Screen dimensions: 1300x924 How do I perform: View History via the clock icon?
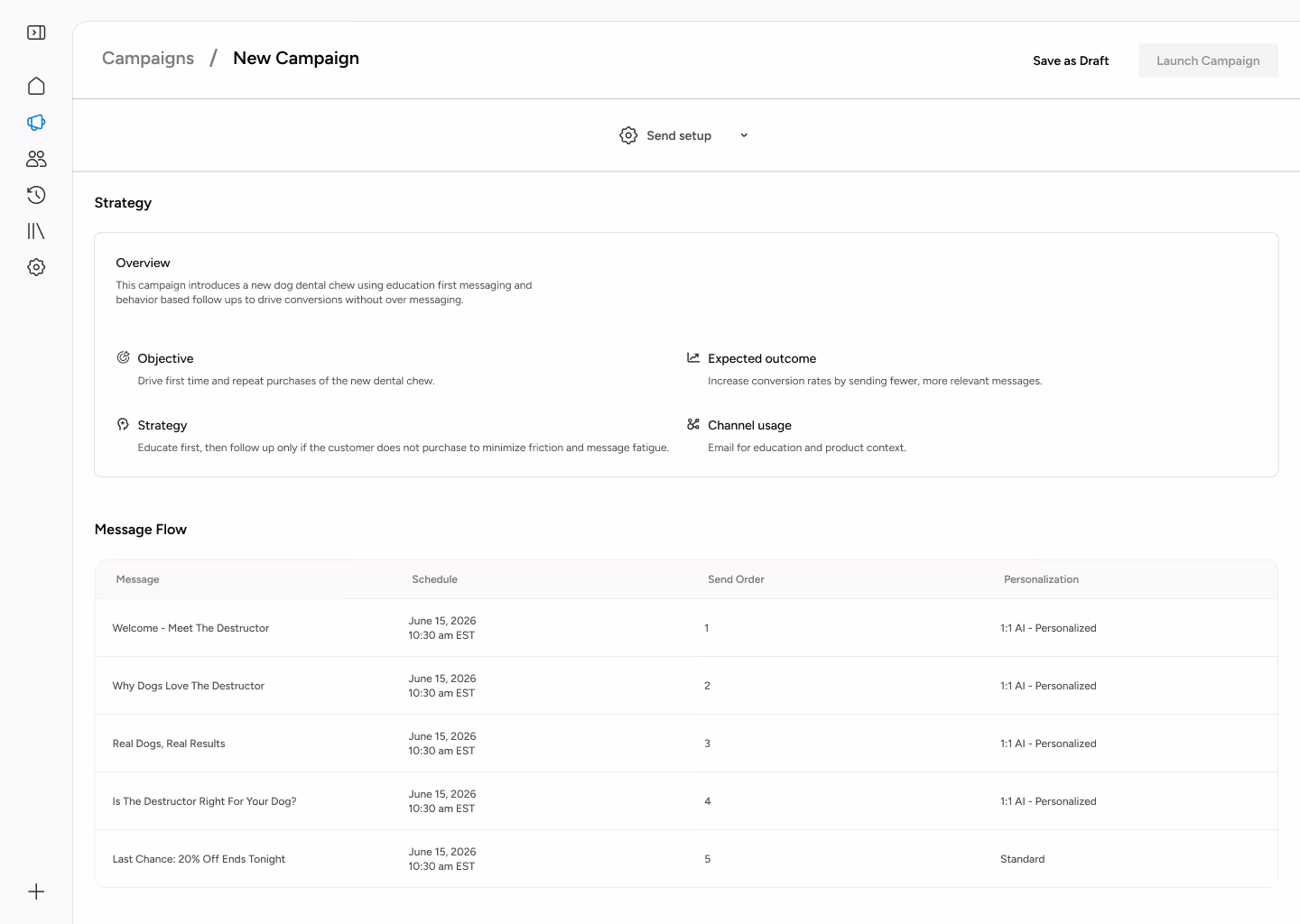click(x=36, y=194)
